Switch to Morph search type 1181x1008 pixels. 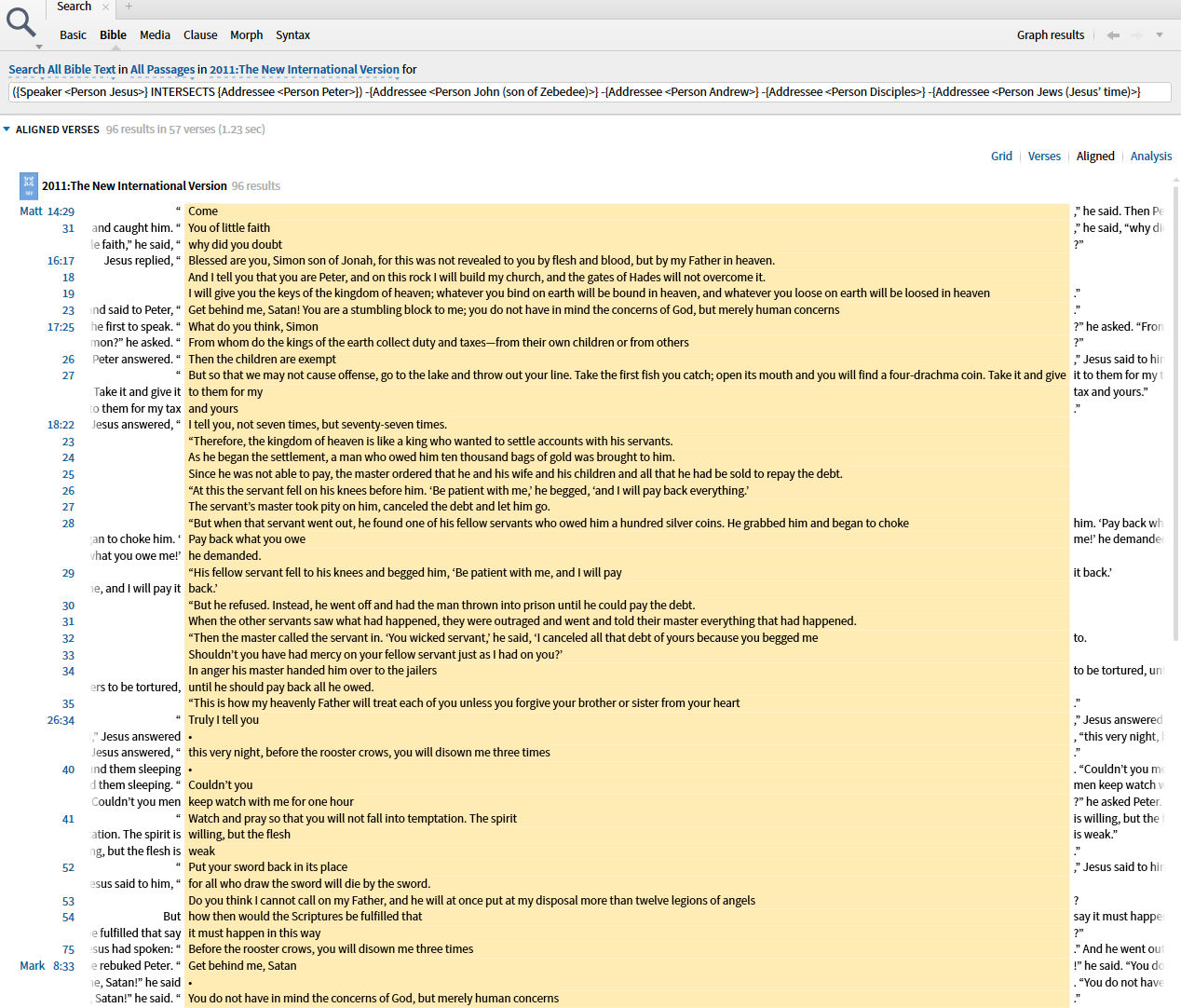coord(247,34)
